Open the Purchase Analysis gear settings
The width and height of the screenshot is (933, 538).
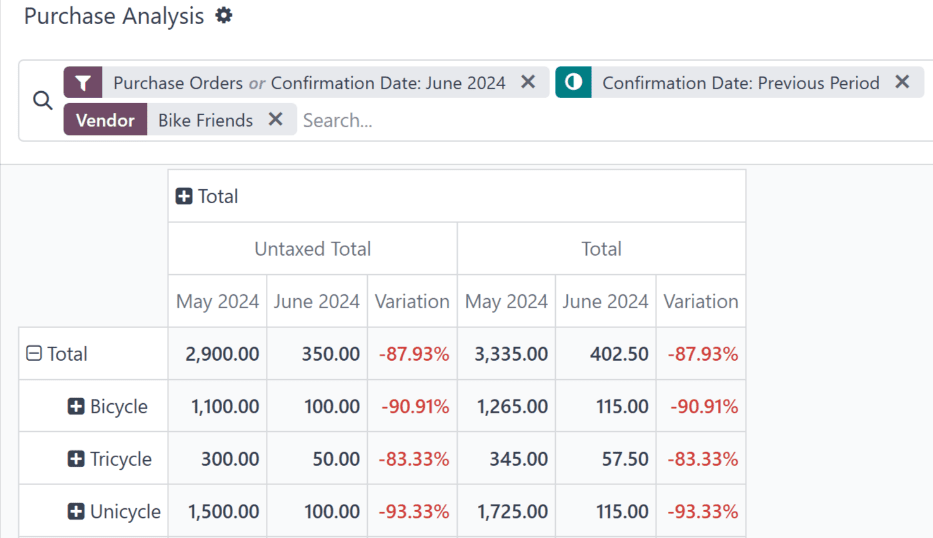click(x=224, y=16)
